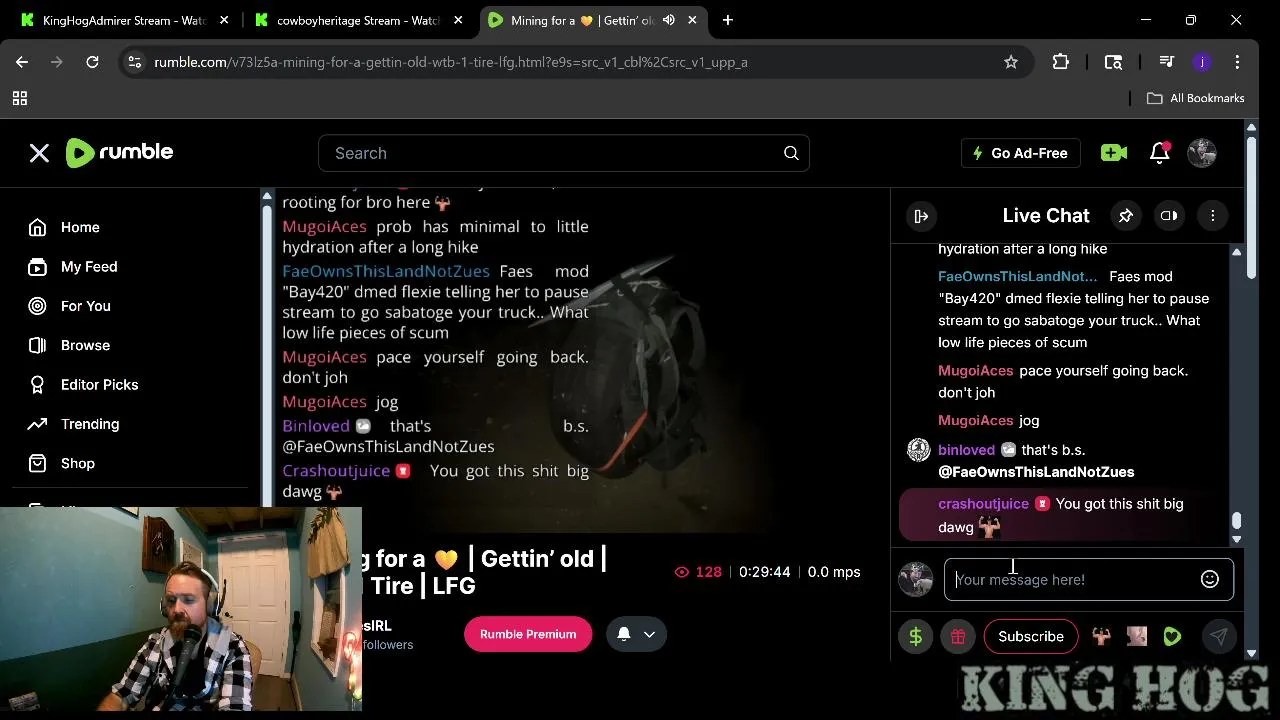Click Subscribe button in chat

[1031, 636]
